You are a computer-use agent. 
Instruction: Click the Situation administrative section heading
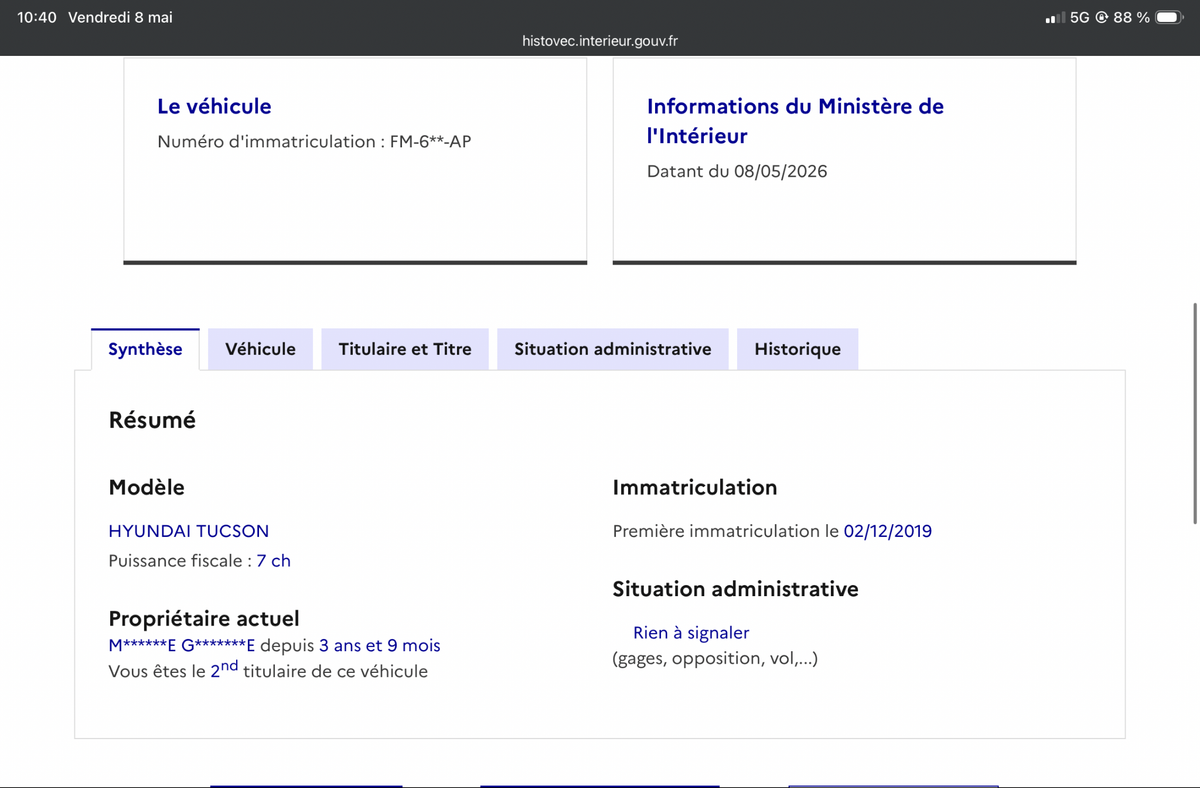736,589
